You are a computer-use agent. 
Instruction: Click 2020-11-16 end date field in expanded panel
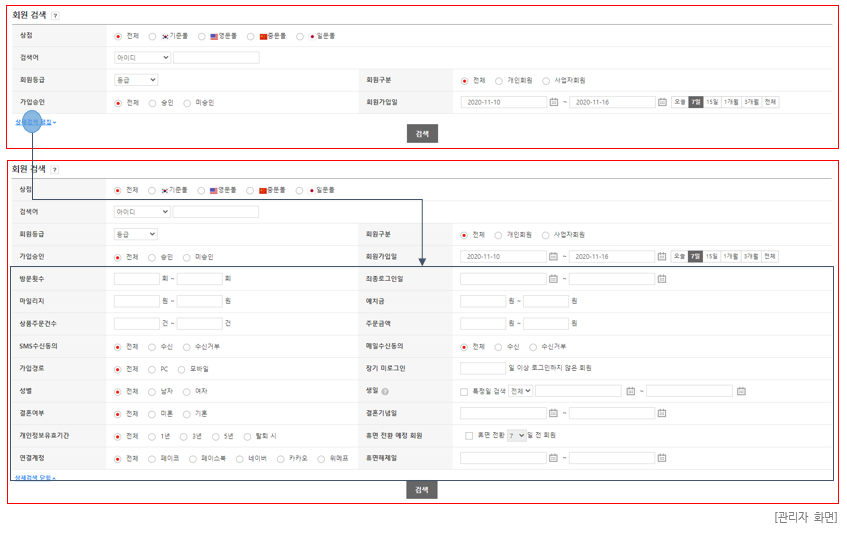coord(612,257)
